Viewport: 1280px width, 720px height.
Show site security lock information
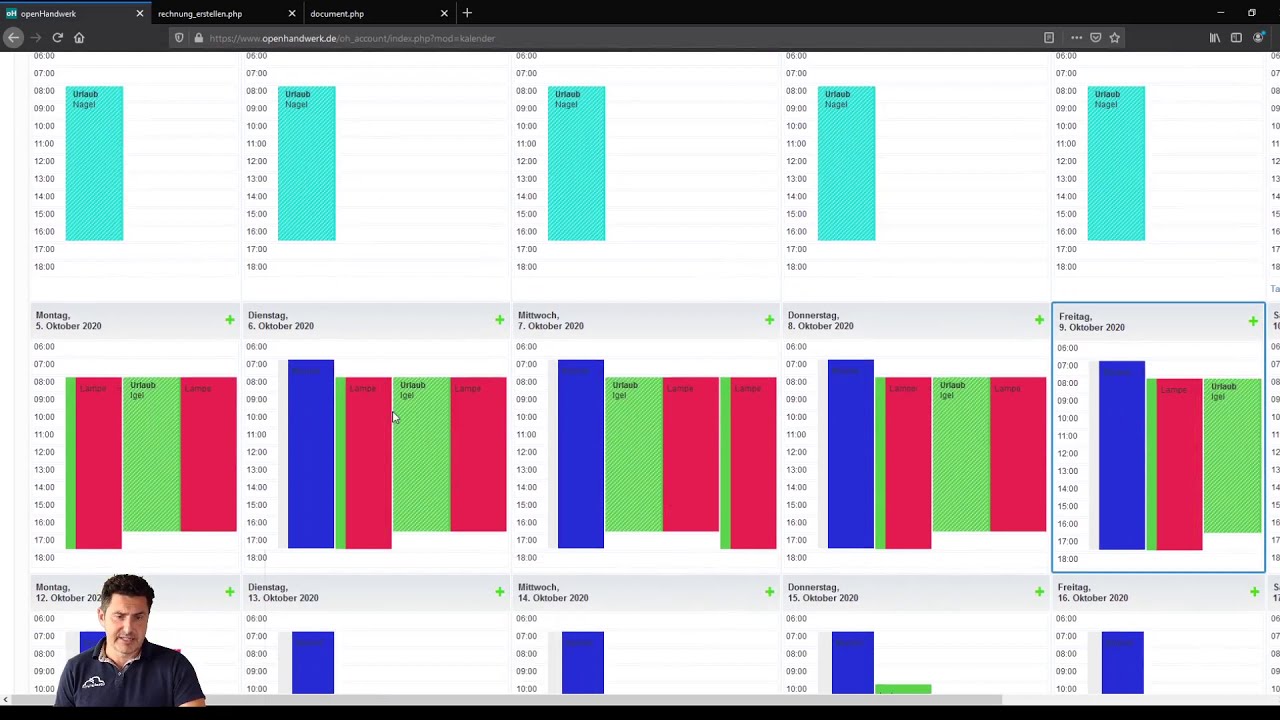tap(198, 38)
